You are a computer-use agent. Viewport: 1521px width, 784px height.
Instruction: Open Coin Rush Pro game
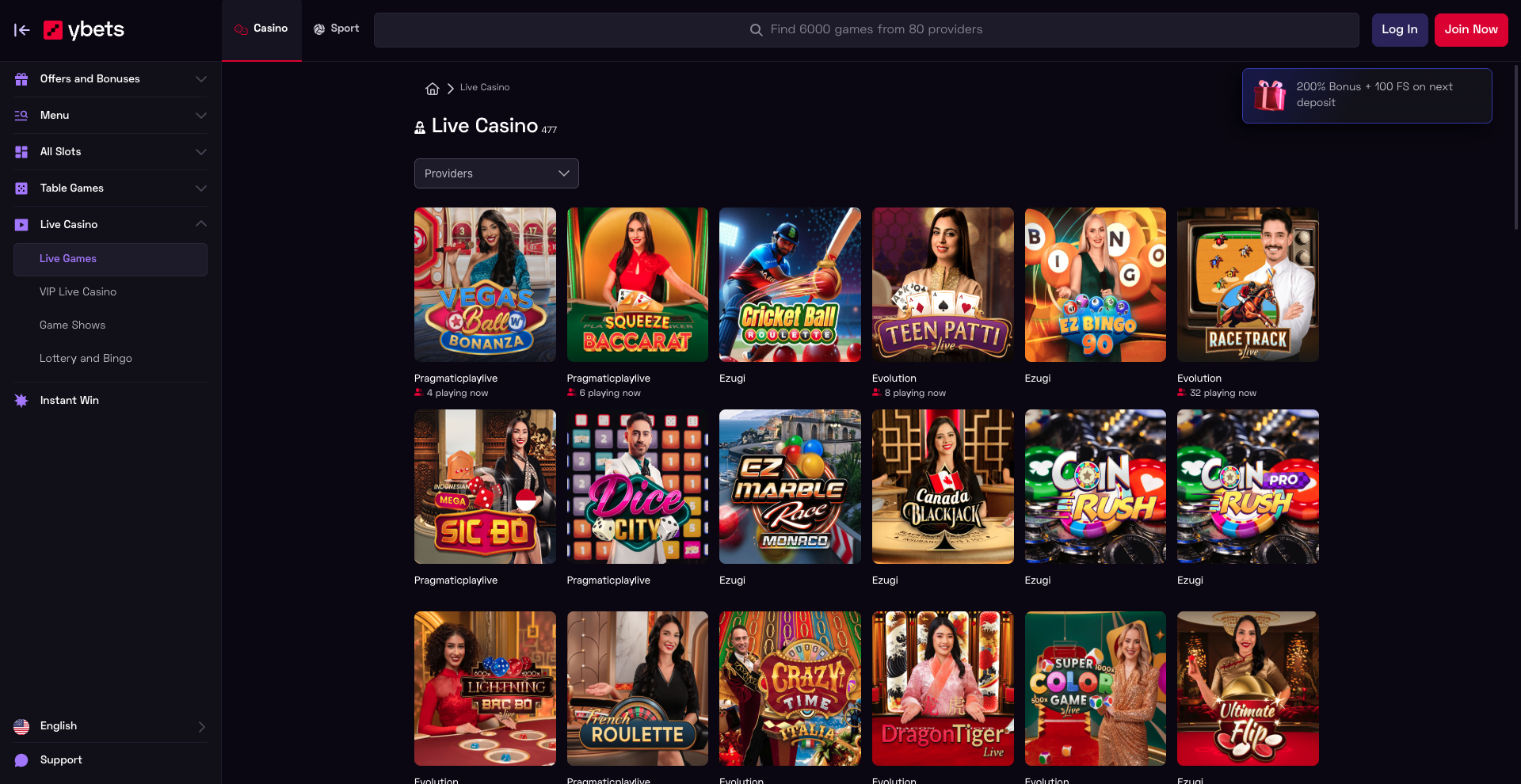coord(1248,487)
